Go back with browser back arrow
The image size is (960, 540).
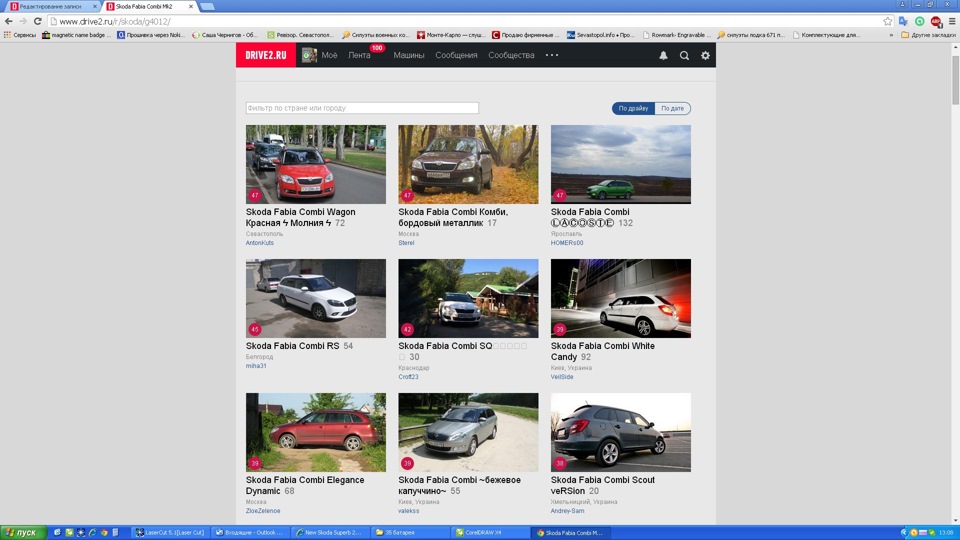coord(9,21)
